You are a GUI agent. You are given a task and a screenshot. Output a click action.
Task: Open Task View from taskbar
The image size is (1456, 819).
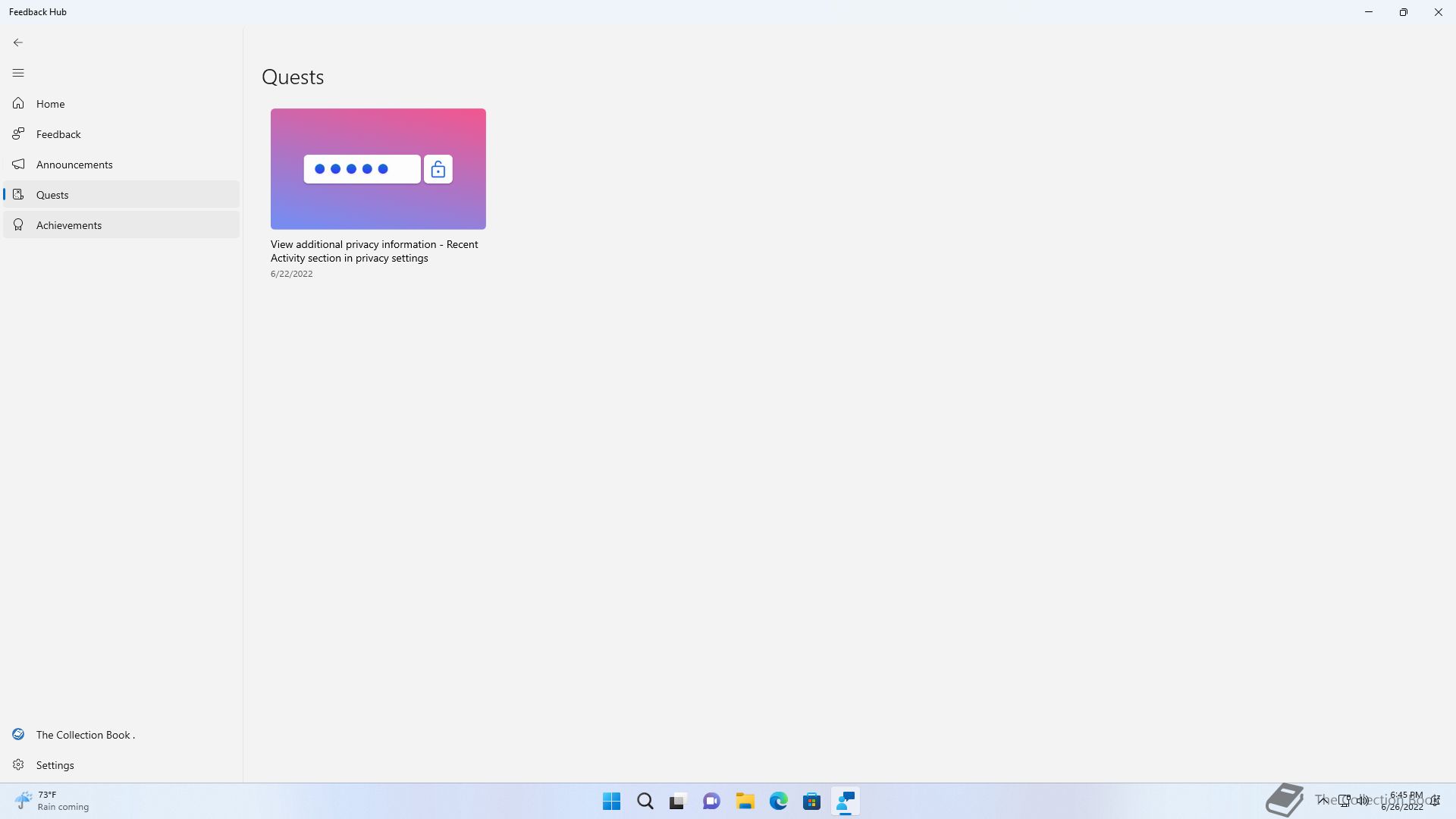tap(677, 801)
